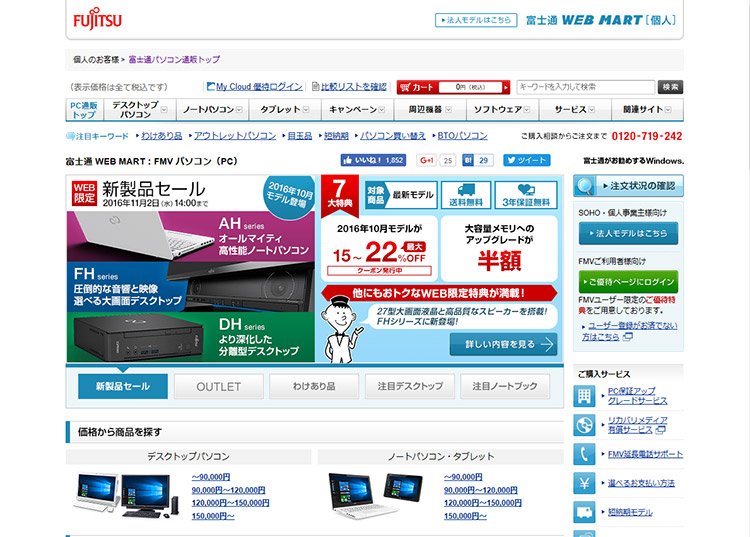750x537 pixels.
Task: Select the 注目デスクトップ tab
Action: coord(409,386)
